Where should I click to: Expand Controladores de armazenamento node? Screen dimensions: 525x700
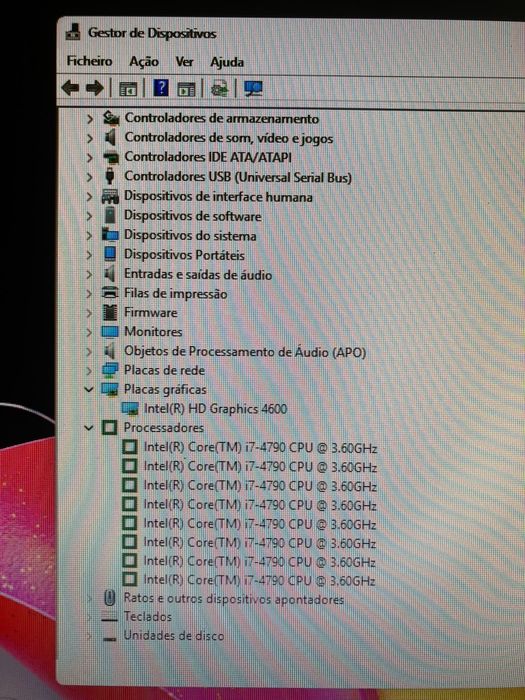click(x=90, y=119)
